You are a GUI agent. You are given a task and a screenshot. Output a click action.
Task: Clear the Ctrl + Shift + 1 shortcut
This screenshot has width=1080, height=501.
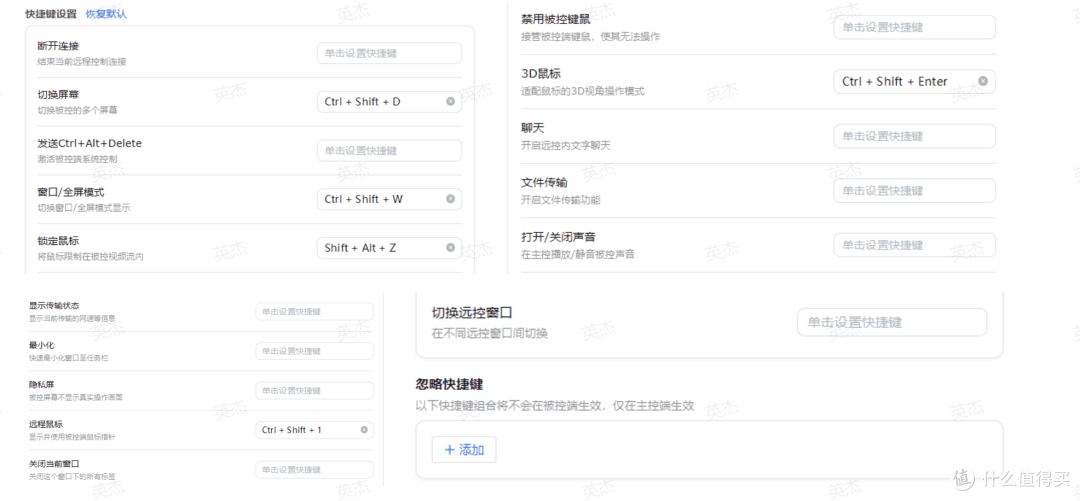364,429
